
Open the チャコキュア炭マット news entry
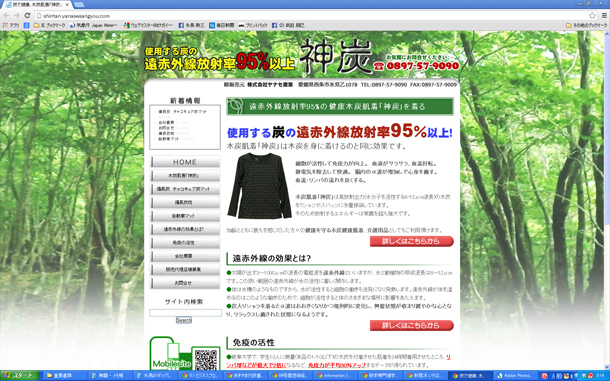click(182, 111)
